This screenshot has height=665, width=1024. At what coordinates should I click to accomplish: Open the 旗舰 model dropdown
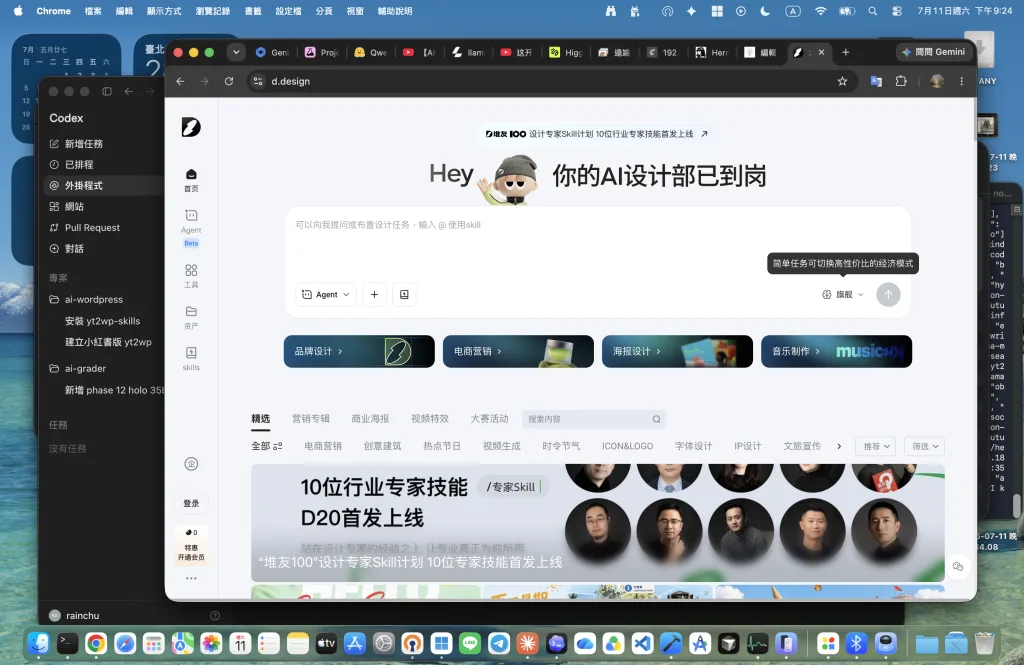842,295
